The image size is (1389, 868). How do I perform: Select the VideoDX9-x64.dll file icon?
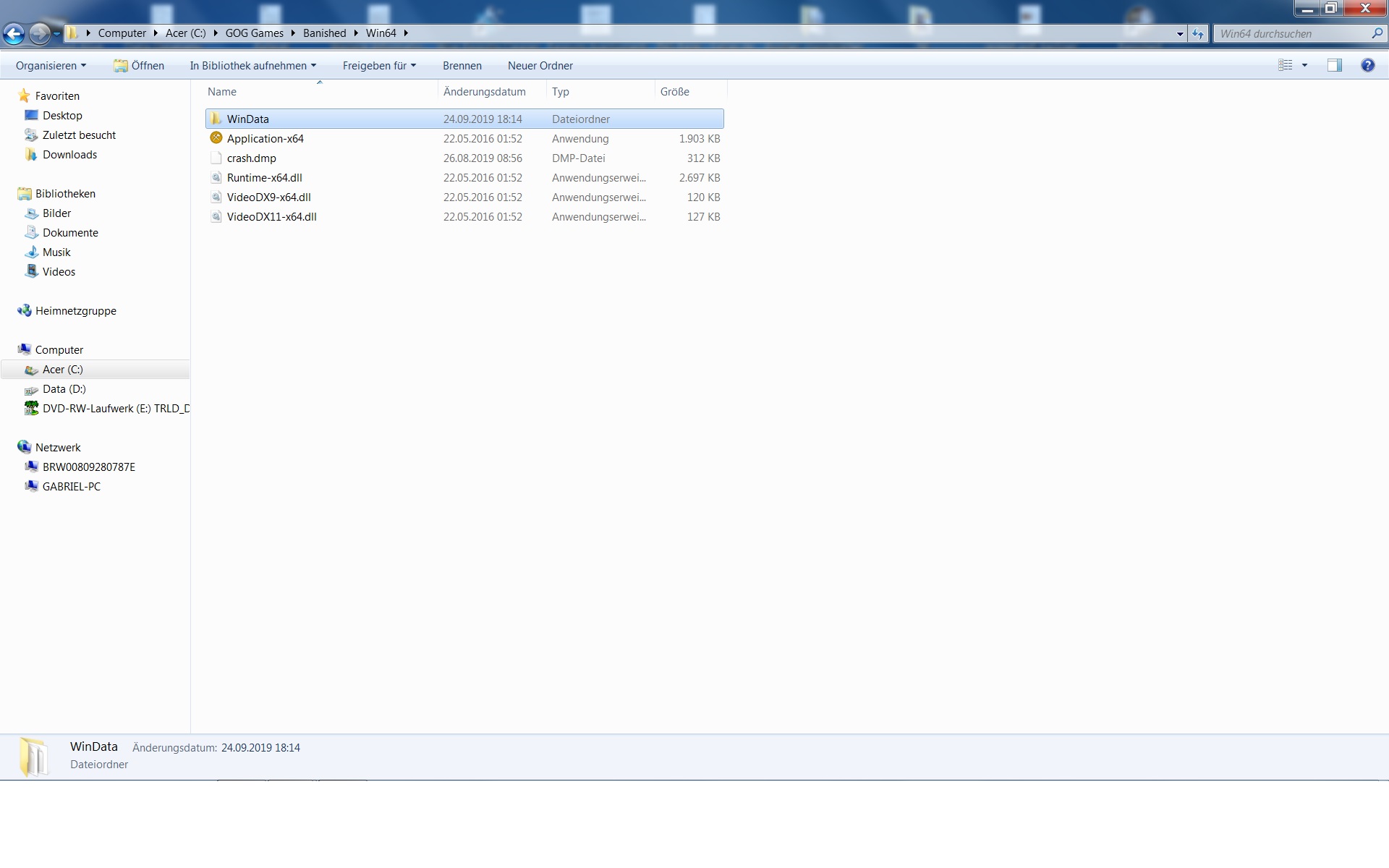(216, 197)
